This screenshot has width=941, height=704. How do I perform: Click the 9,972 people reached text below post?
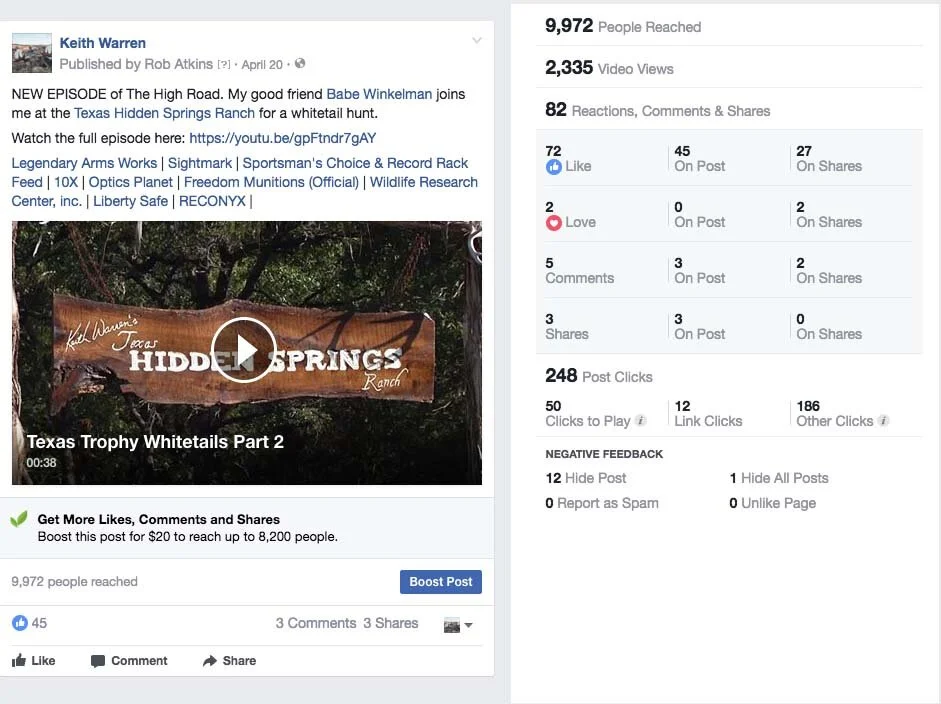pyautogui.click(x=74, y=582)
